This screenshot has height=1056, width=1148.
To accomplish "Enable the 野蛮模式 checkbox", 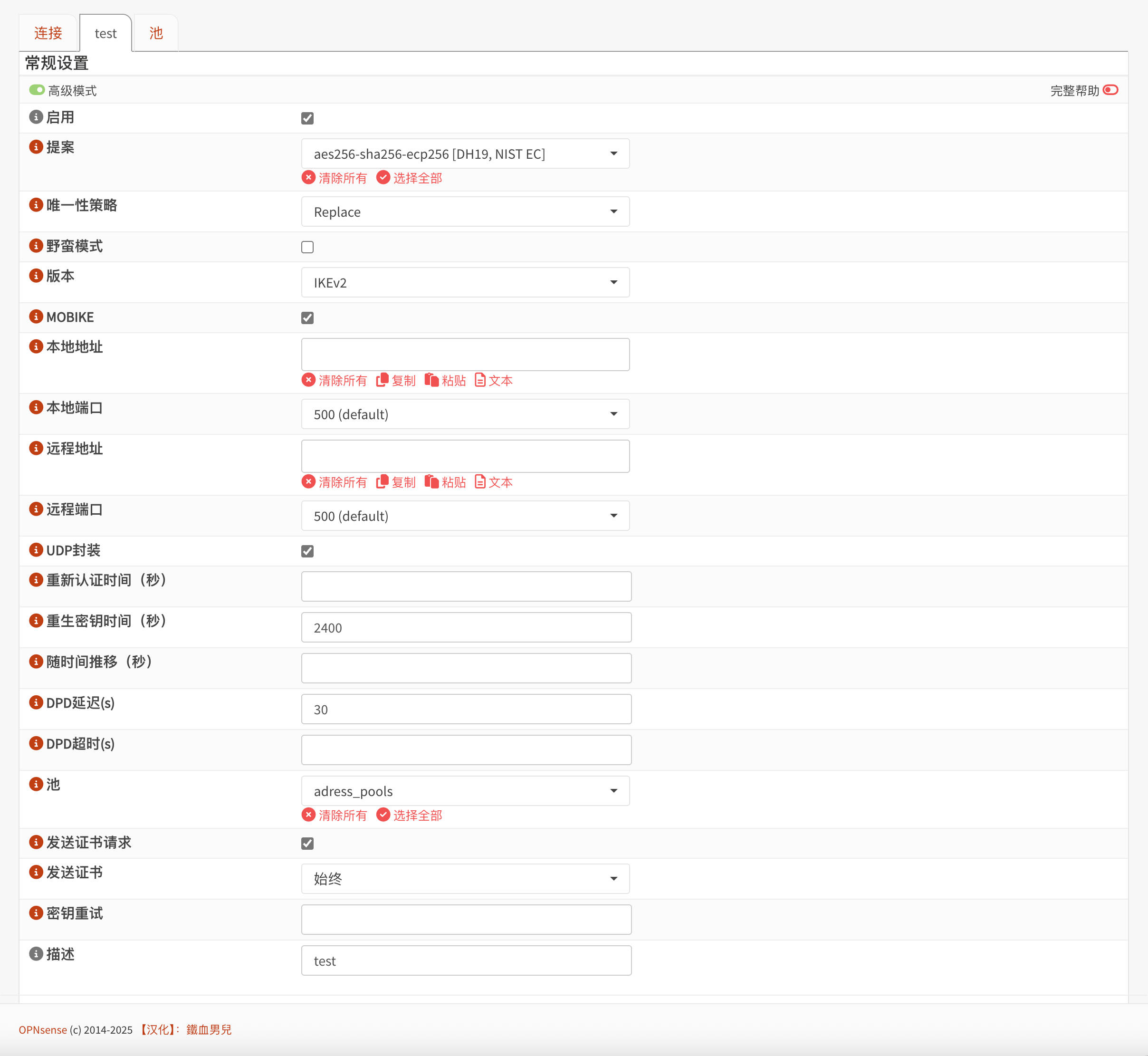I will point(307,247).
